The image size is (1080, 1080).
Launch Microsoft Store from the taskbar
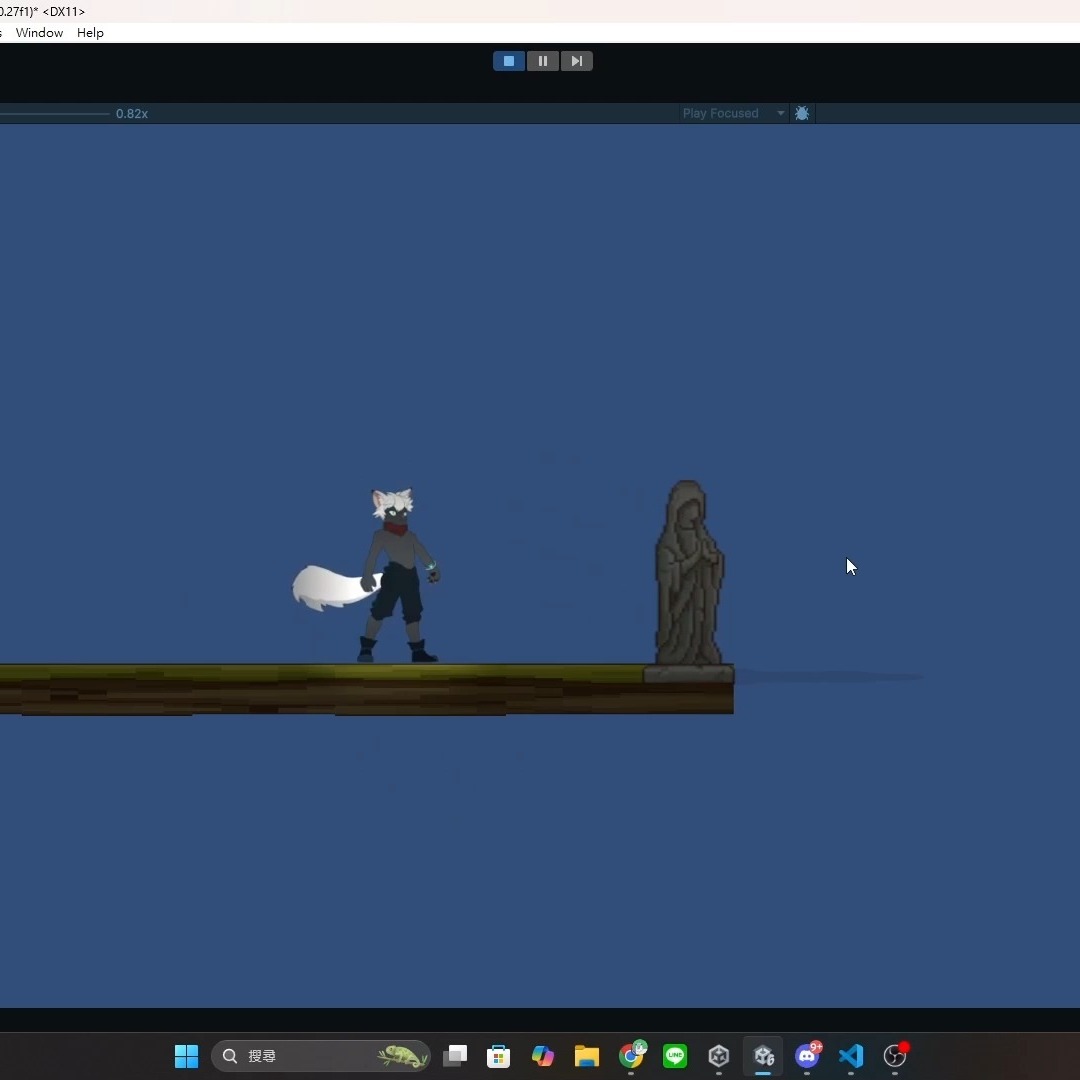(499, 1056)
